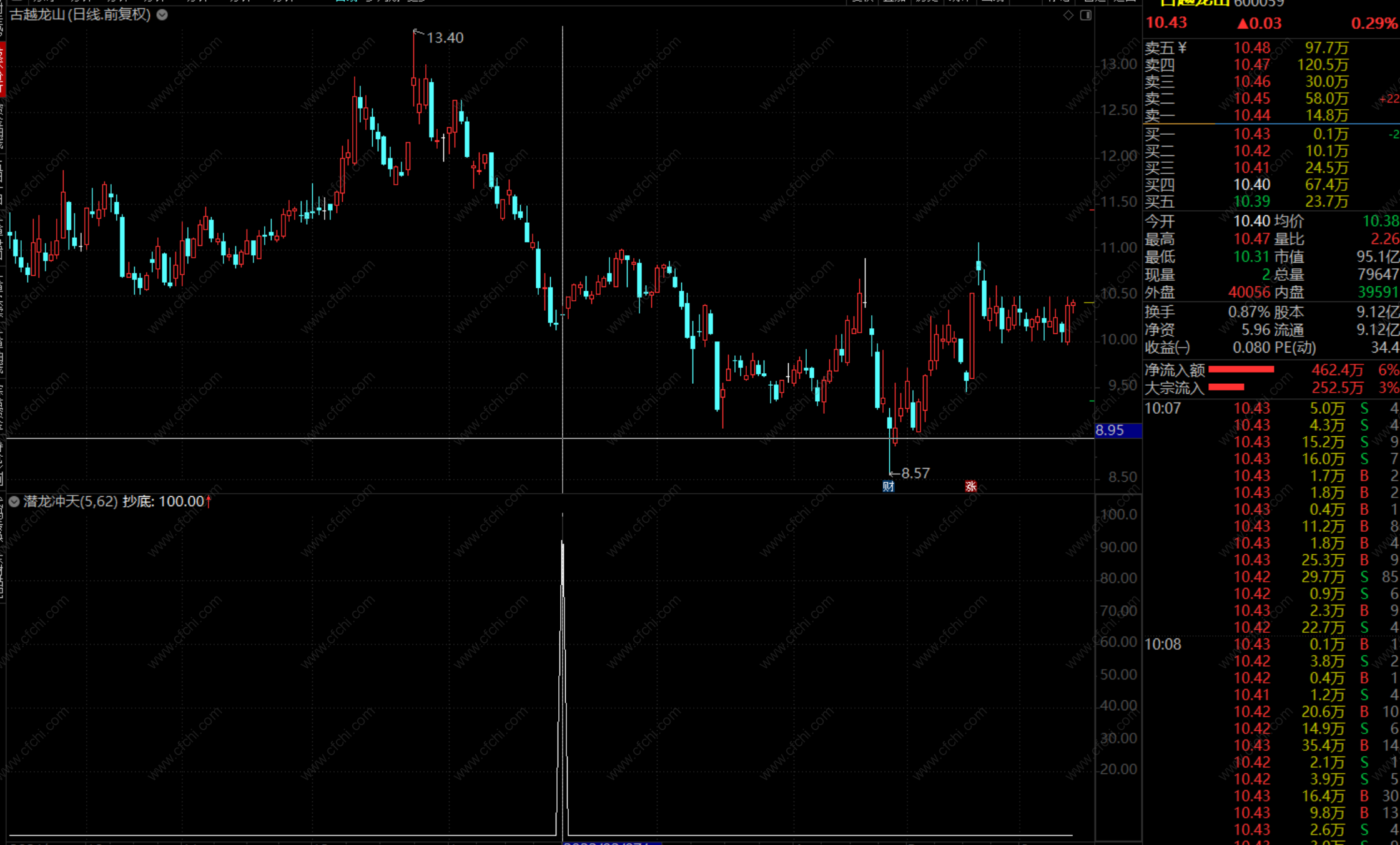Select the red highlighted left sidebar tab
Viewport: 1400px width, 845px height.
tap(2, 69)
